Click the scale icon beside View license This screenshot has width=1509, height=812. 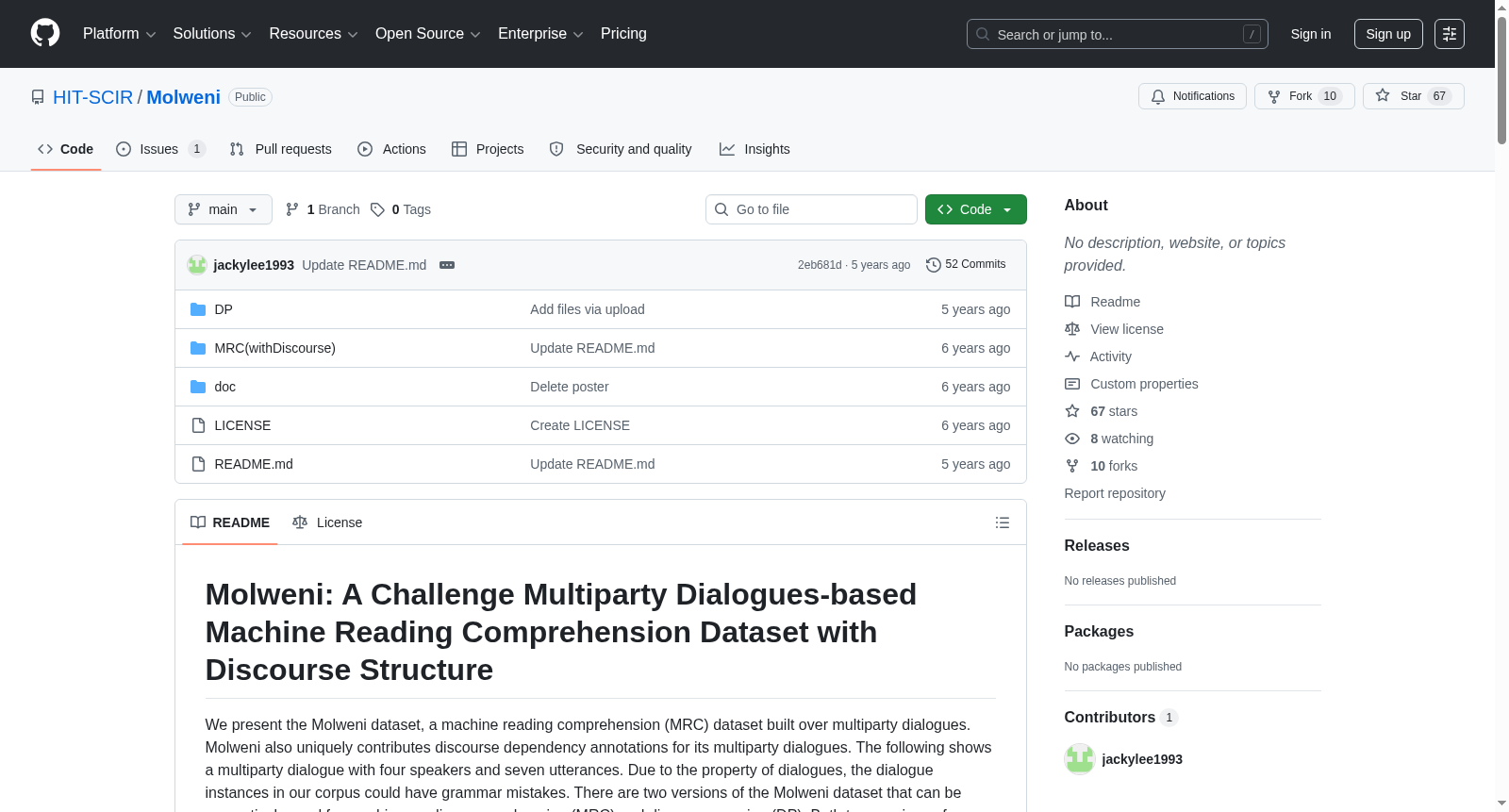(x=1072, y=329)
